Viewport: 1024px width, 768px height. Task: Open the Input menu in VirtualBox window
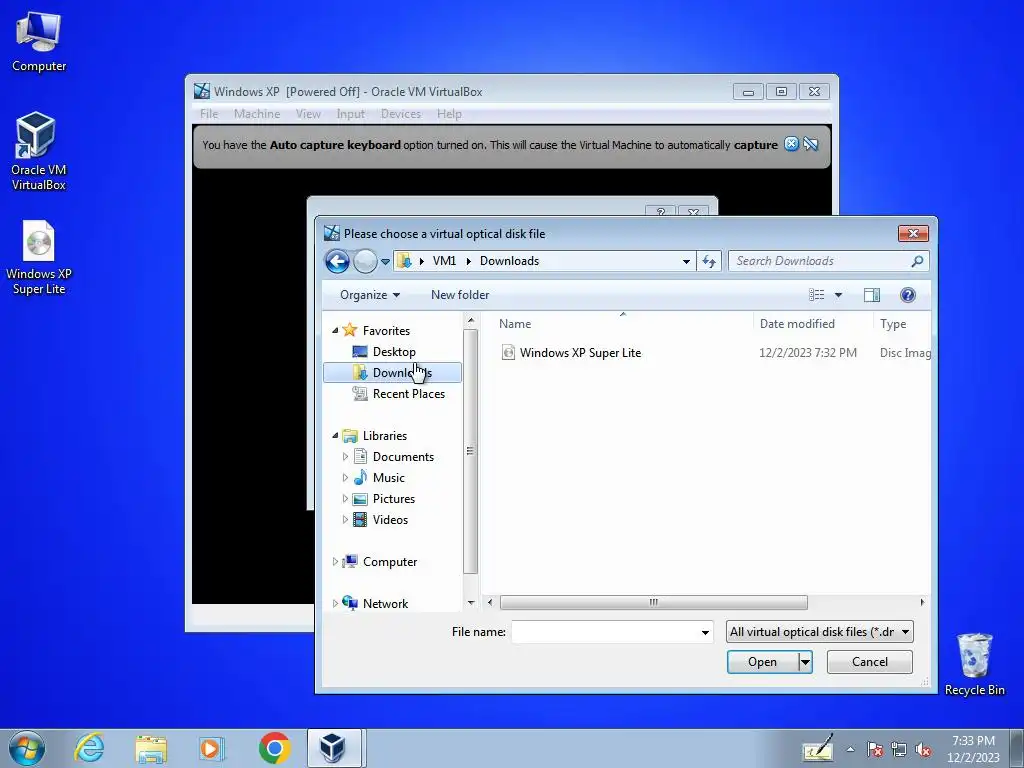pyautogui.click(x=351, y=114)
